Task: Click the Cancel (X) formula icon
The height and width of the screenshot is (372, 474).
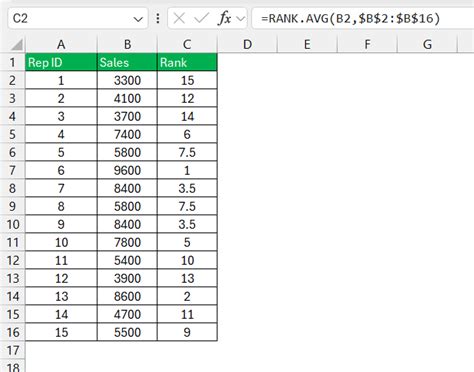Action: coord(179,18)
